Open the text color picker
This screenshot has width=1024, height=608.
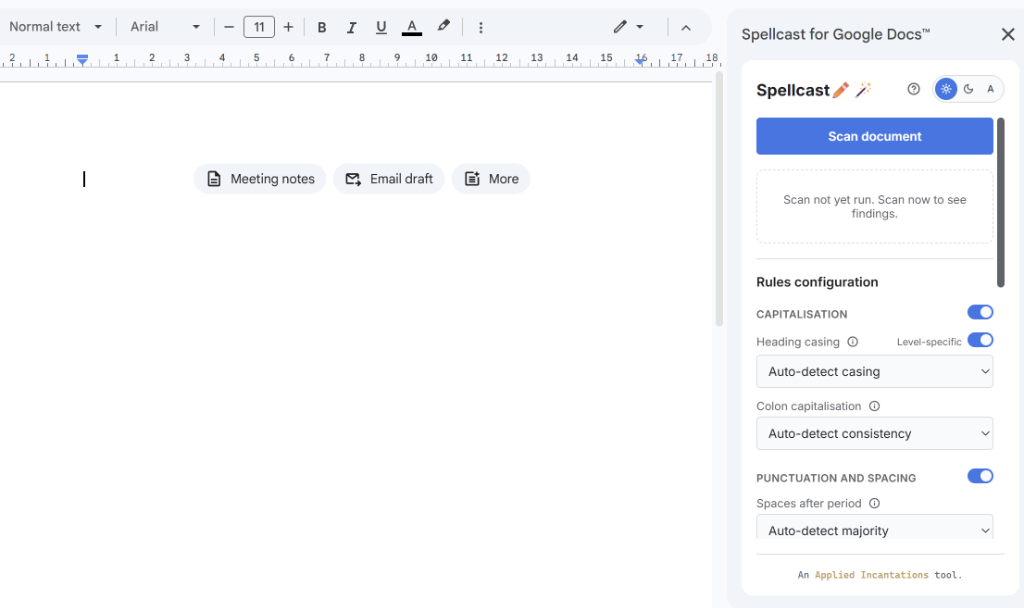[x=411, y=27]
